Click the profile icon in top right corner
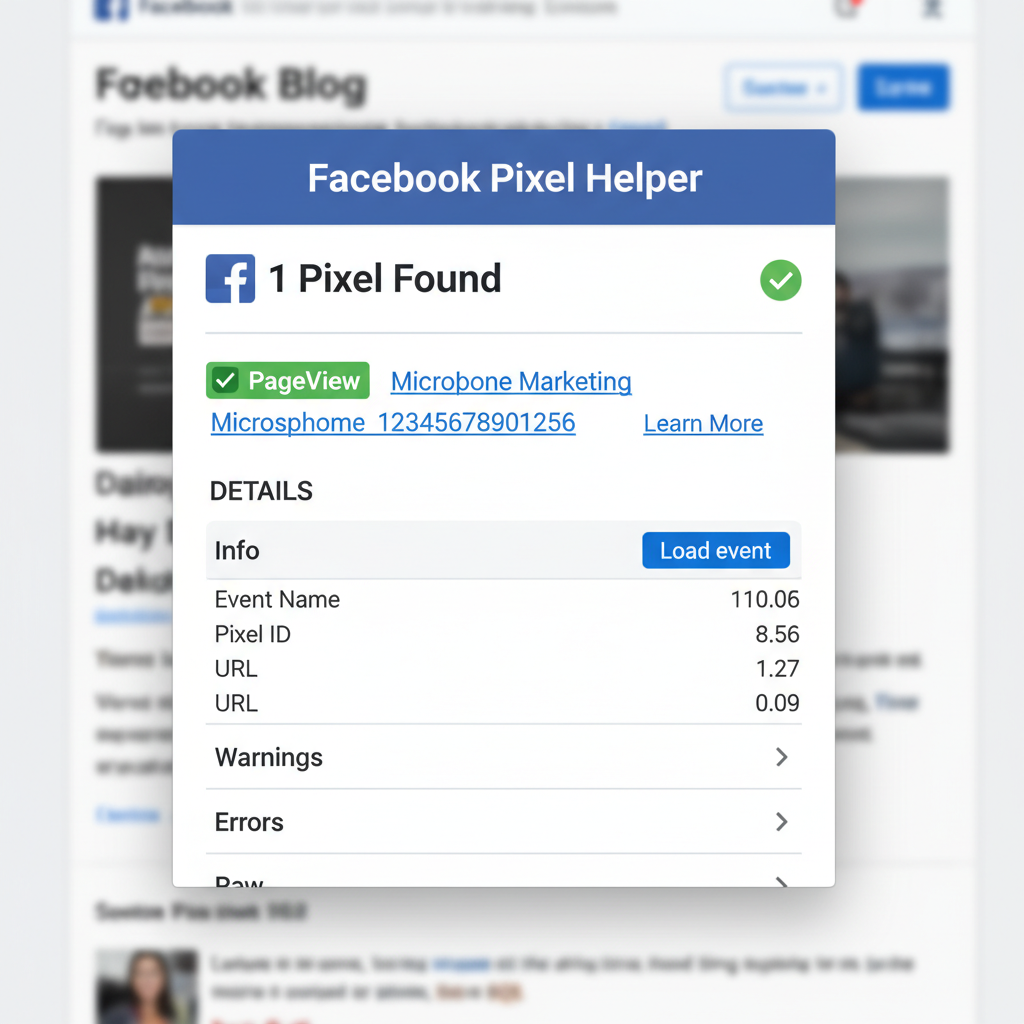The image size is (1024, 1024). click(932, 10)
